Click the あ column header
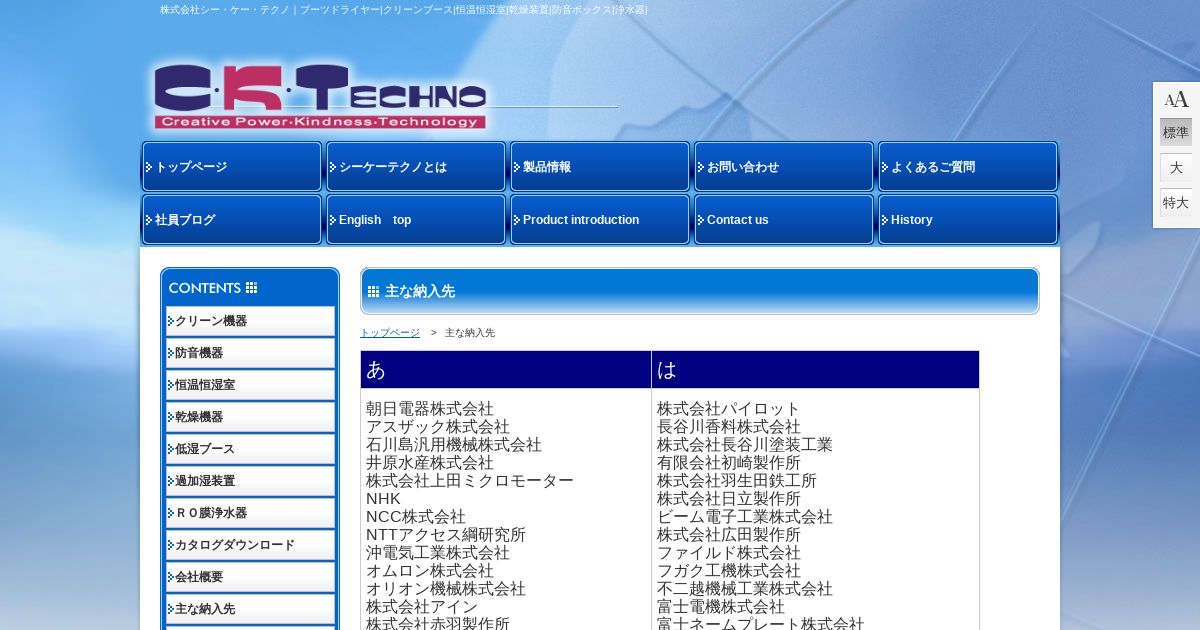Viewport: 1200px width, 630px height. click(506, 370)
